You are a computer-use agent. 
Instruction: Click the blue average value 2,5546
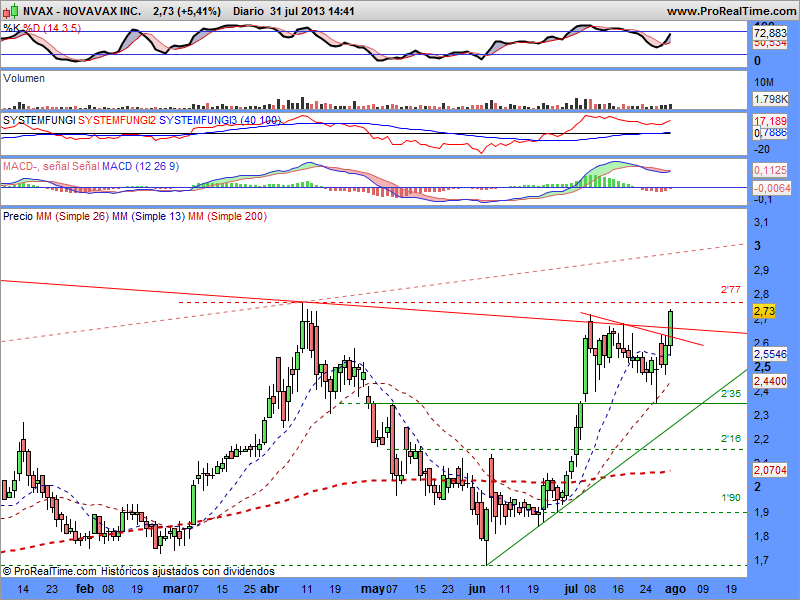(x=770, y=354)
